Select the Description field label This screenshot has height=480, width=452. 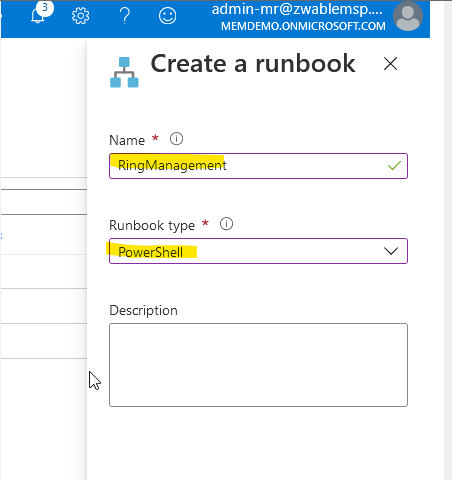(143, 310)
